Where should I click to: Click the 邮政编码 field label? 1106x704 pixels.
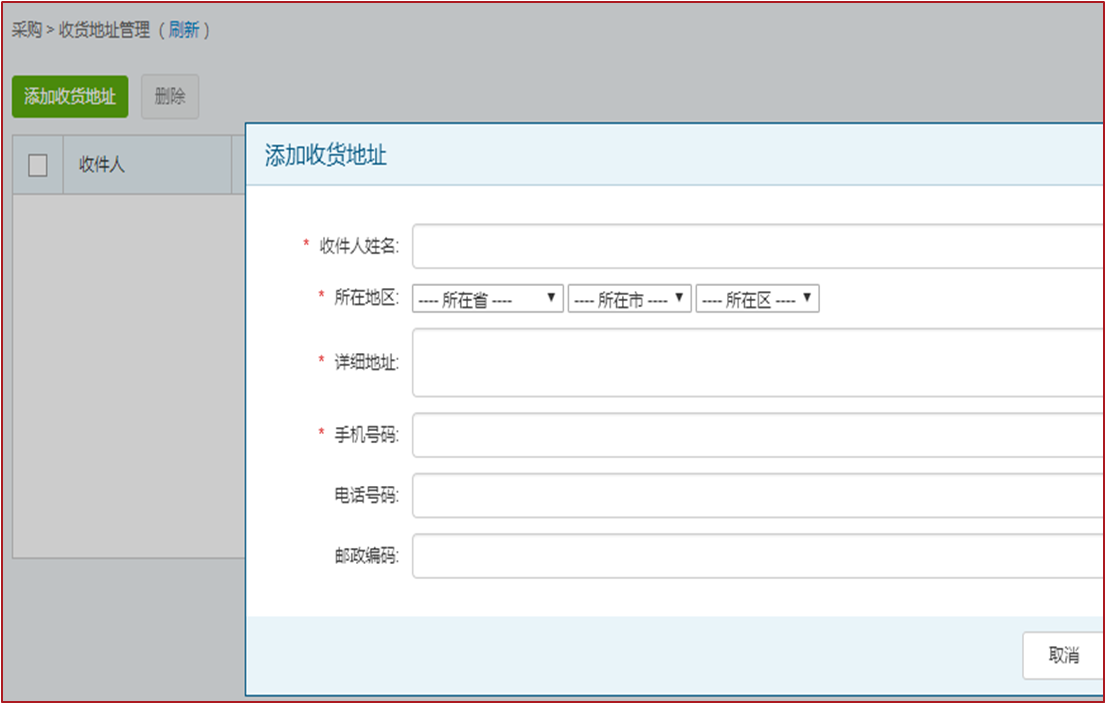pos(366,557)
